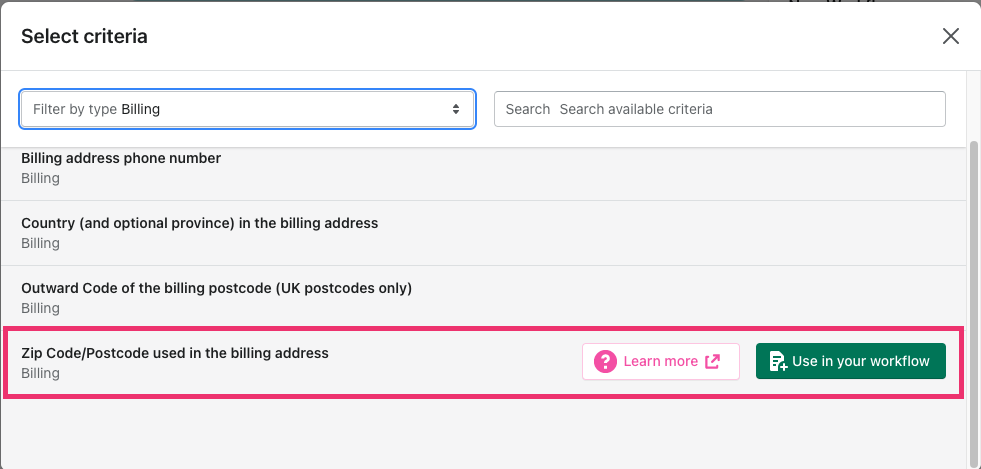Click the Billing value in type filter
The width and height of the screenshot is (981, 469).
tap(141, 109)
